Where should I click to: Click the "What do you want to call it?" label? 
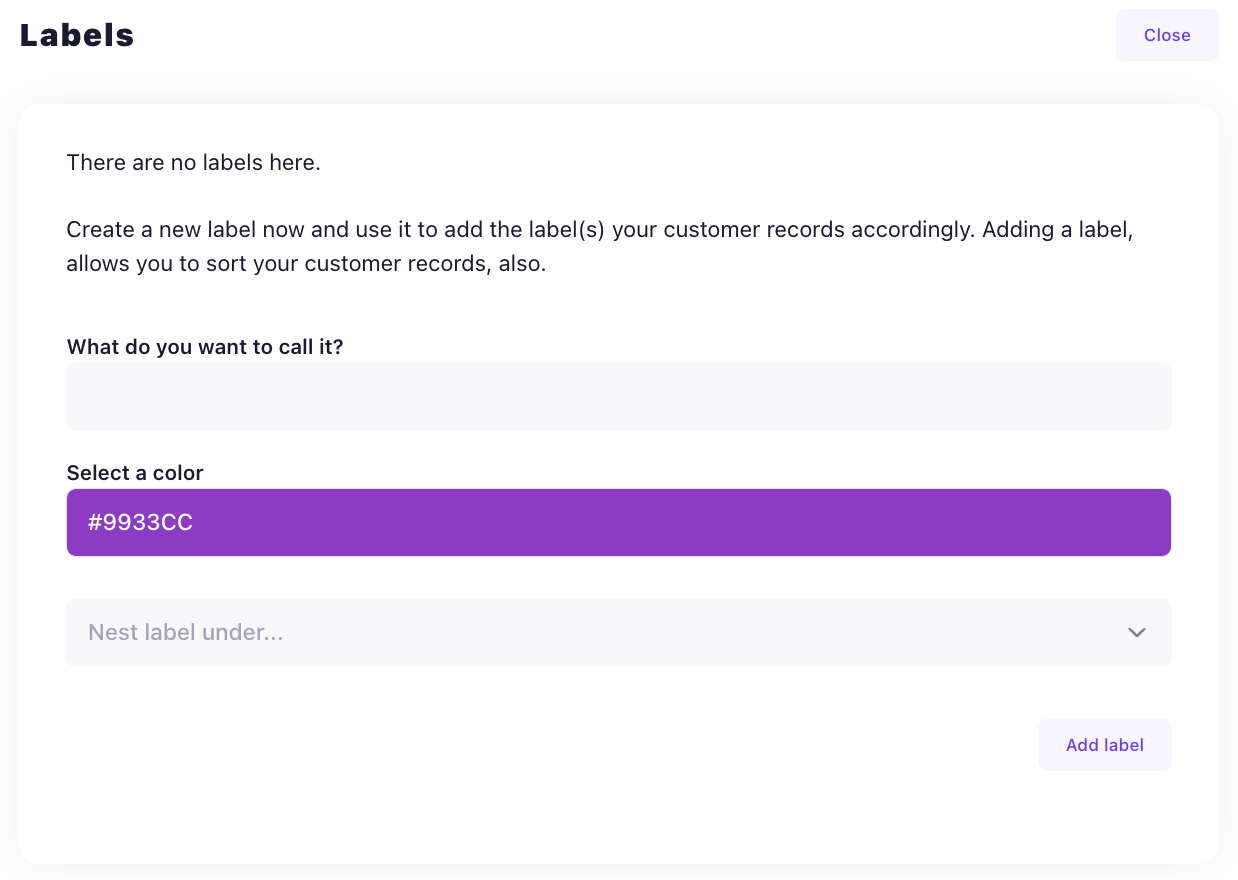(204, 347)
